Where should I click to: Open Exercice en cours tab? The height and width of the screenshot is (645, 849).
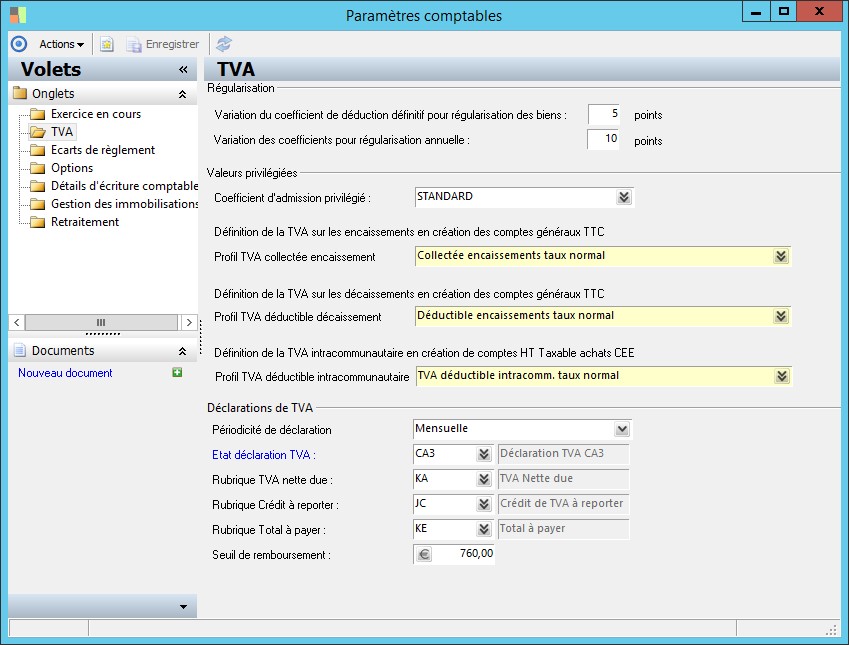pos(95,114)
